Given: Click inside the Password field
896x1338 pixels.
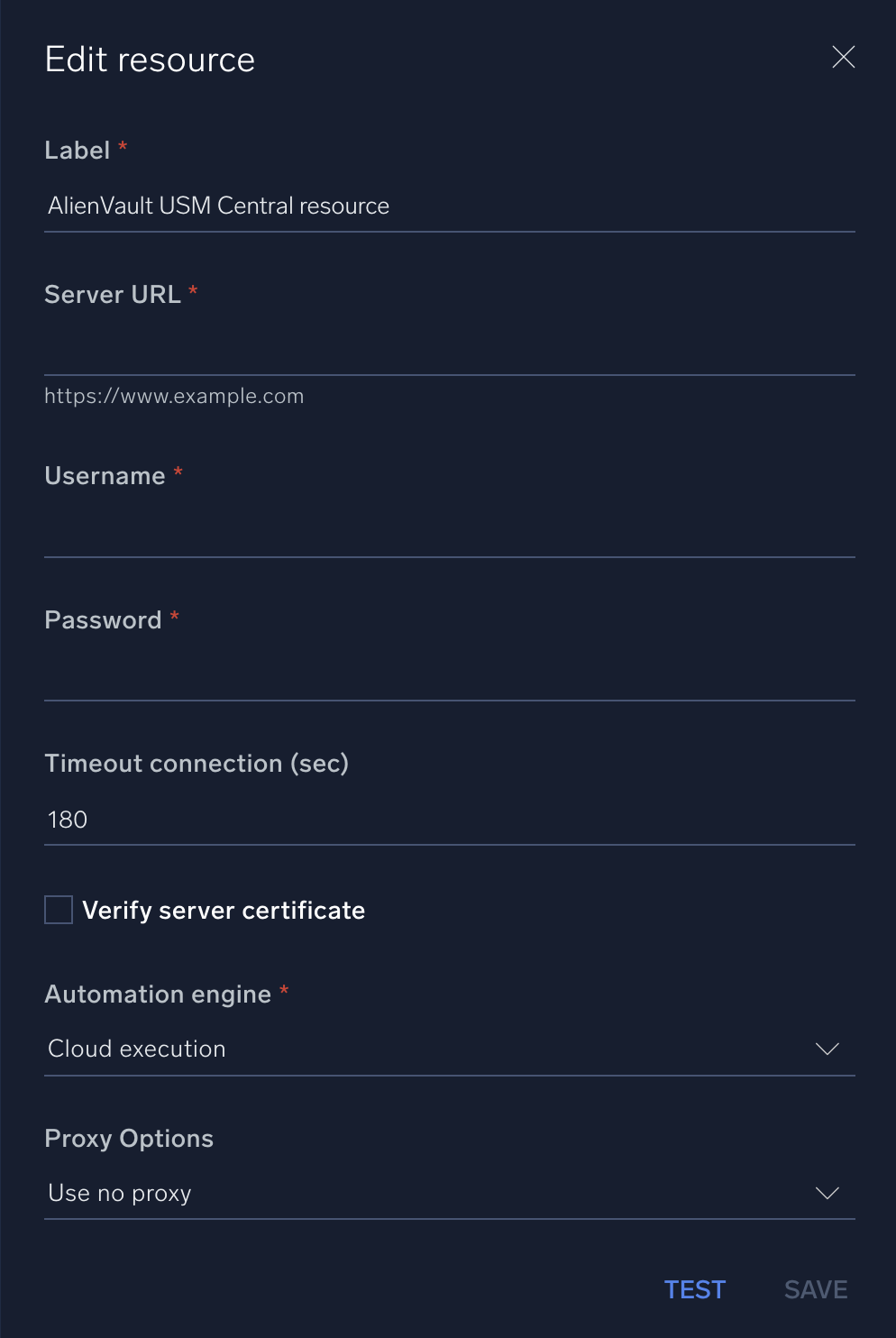Looking at the screenshot, I should pyautogui.click(x=451, y=676).
